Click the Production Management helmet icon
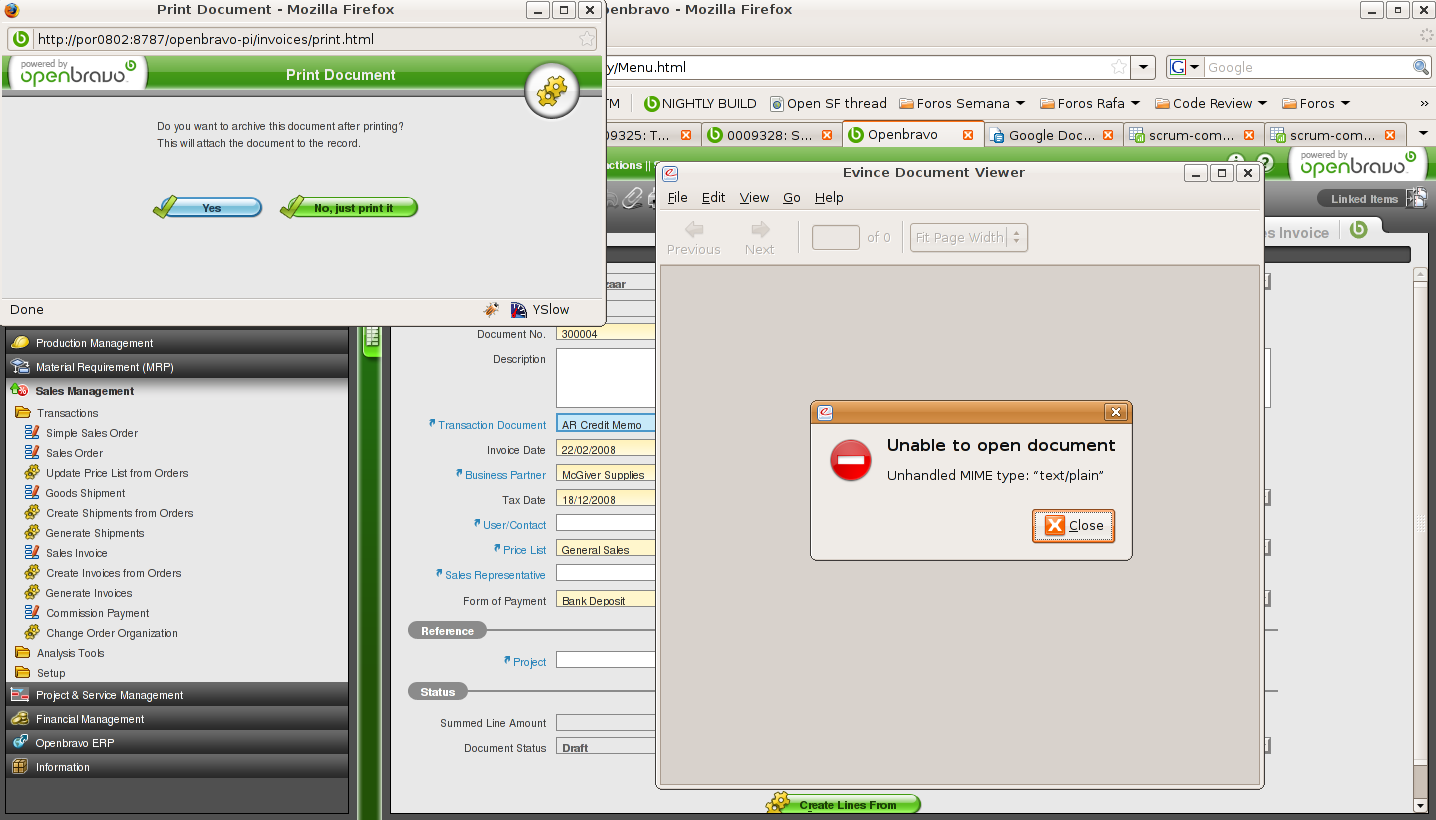1436x820 pixels. click(20, 343)
